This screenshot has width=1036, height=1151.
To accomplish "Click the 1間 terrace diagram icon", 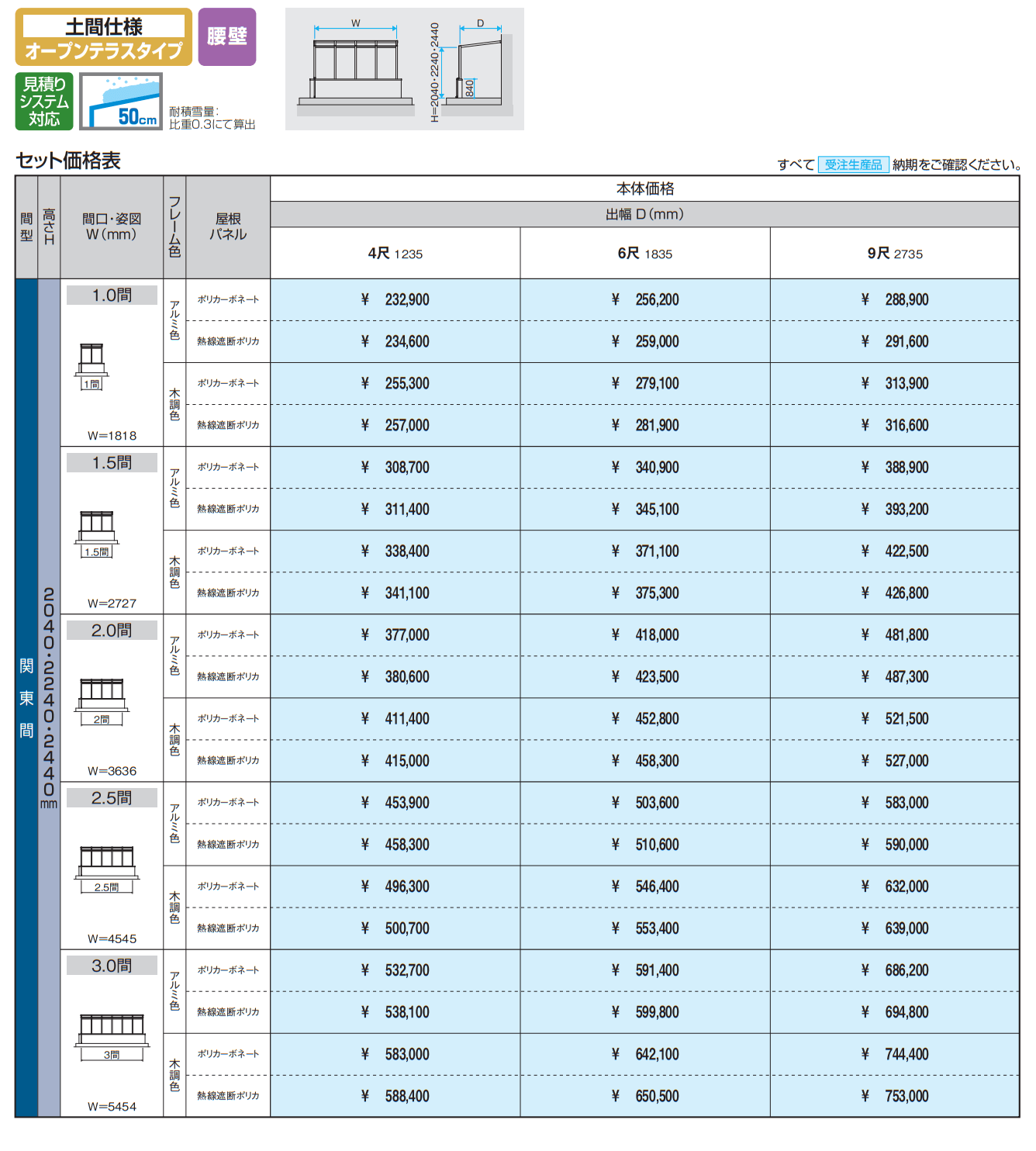I will coord(92,366).
